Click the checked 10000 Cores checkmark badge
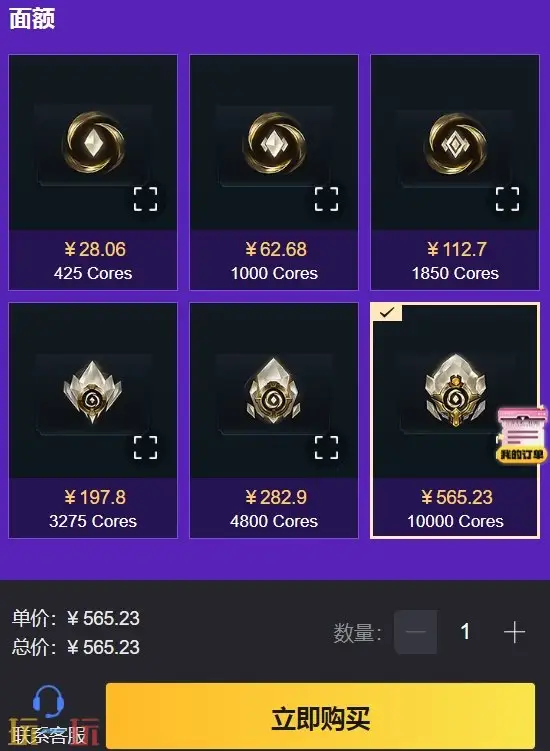 click(388, 312)
